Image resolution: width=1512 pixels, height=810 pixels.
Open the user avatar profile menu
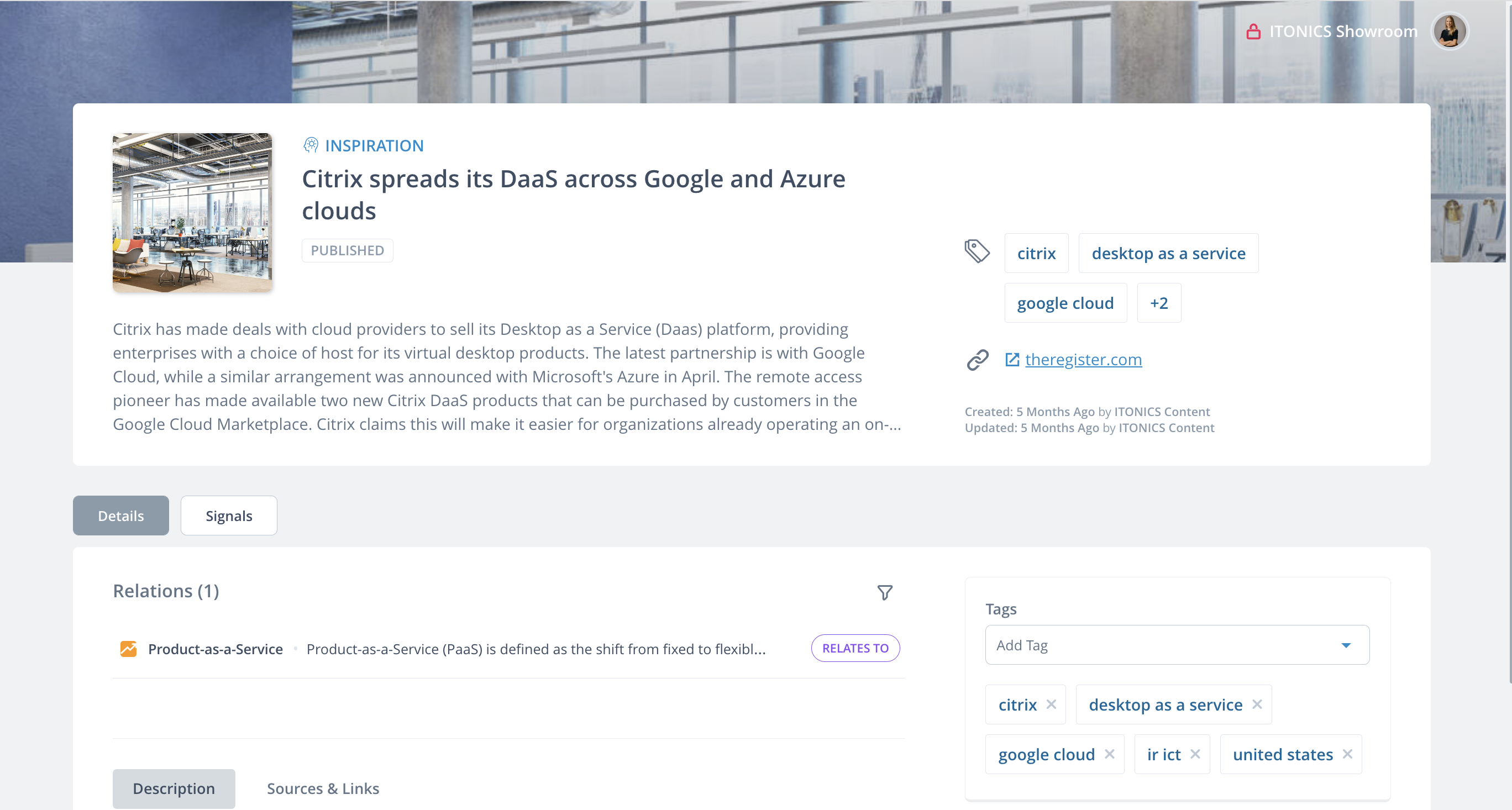coord(1449,31)
